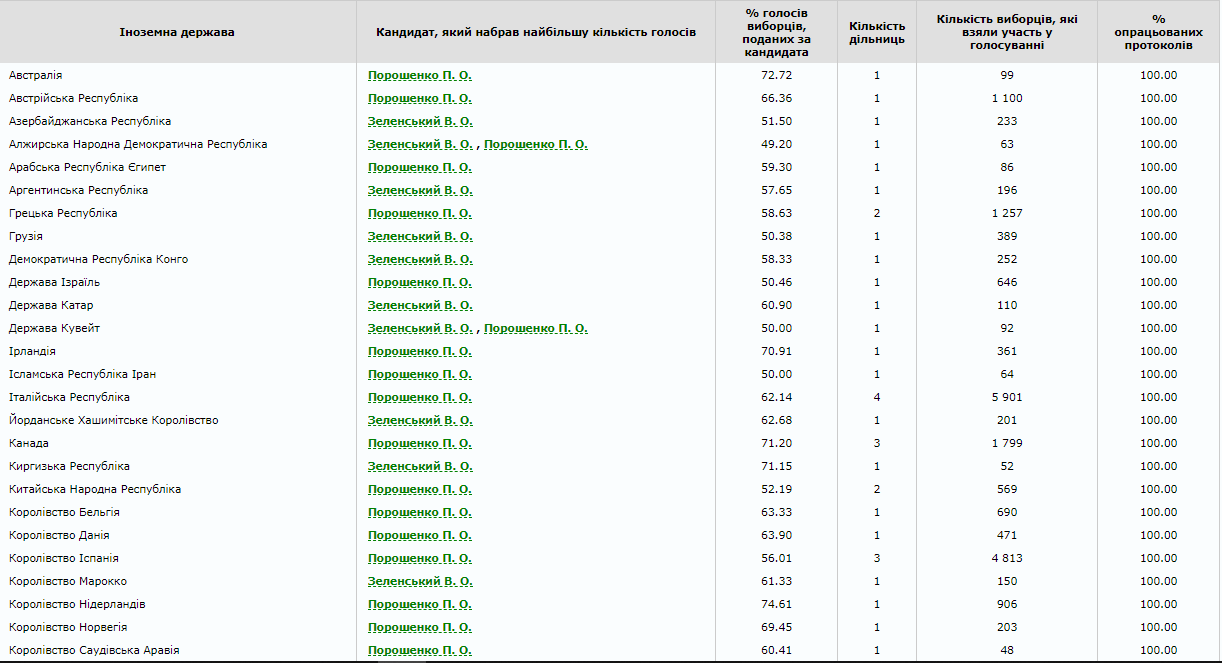1222x663 pixels.
Task: Open the Порошенко П. О. link for Канада
Action: [x=419, y=443]
